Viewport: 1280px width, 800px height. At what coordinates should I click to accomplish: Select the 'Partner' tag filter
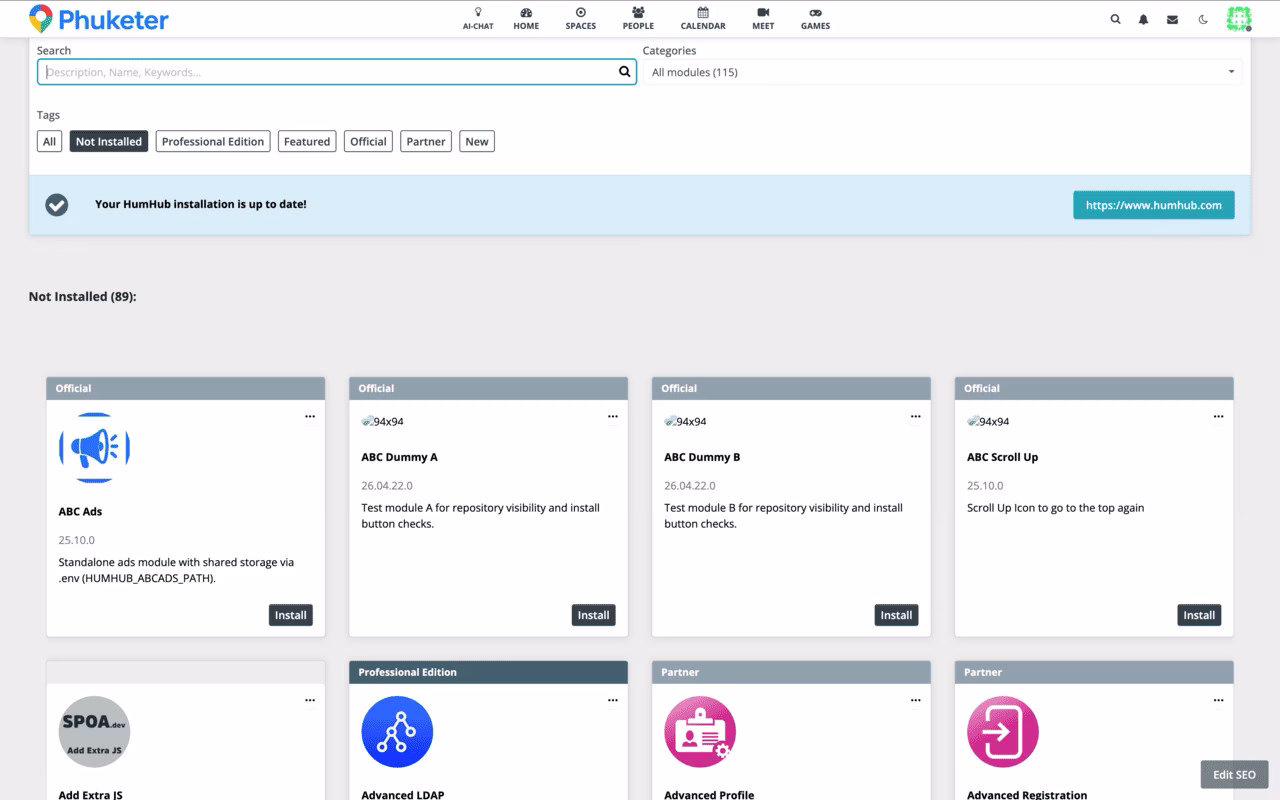(x=426, y=142)
